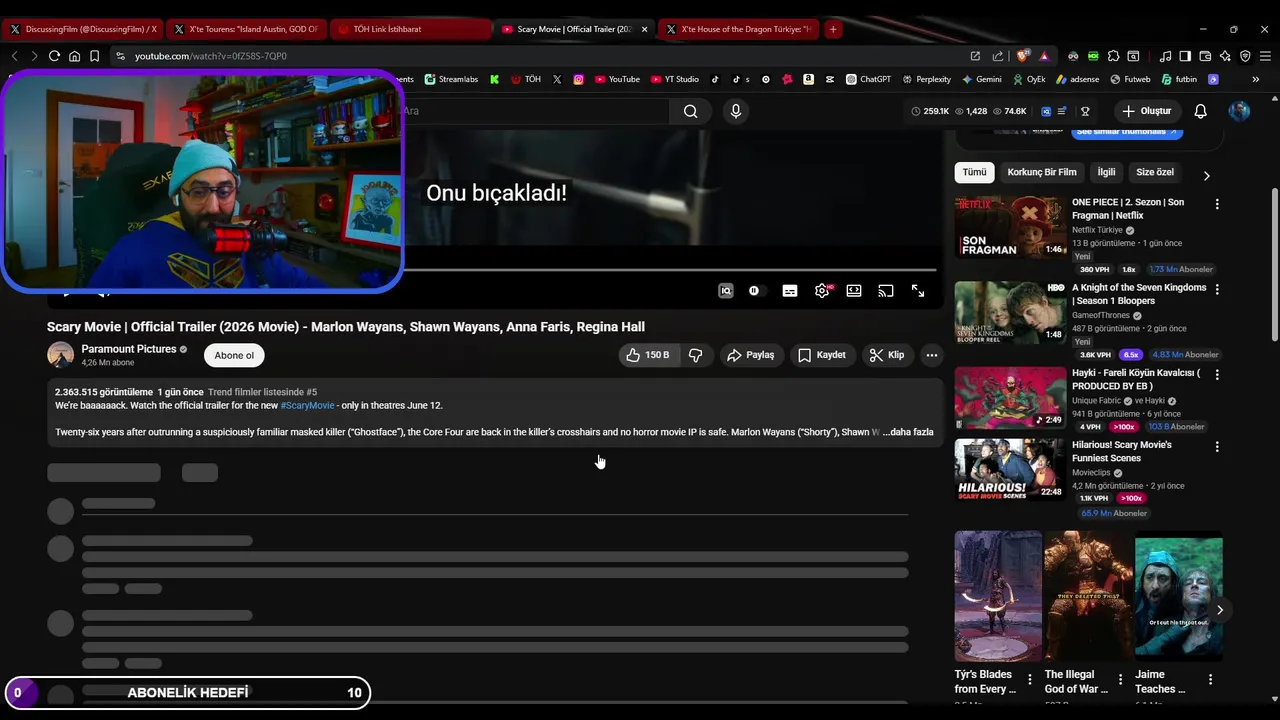The image size is (1280, 720).
Task: Enter fullscreen mode in the player
Action: pyautogui.click(x=918, y=291)
